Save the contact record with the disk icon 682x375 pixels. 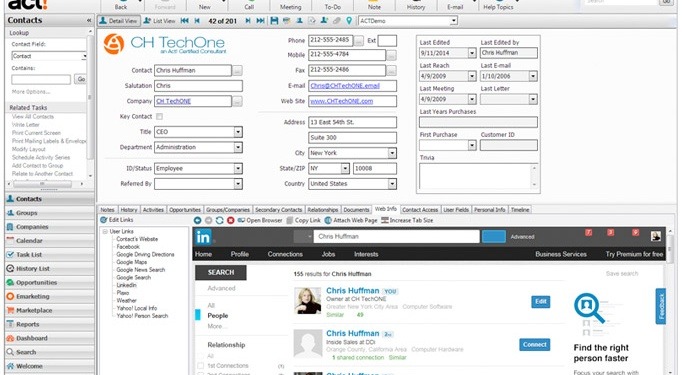click(274, 20)
